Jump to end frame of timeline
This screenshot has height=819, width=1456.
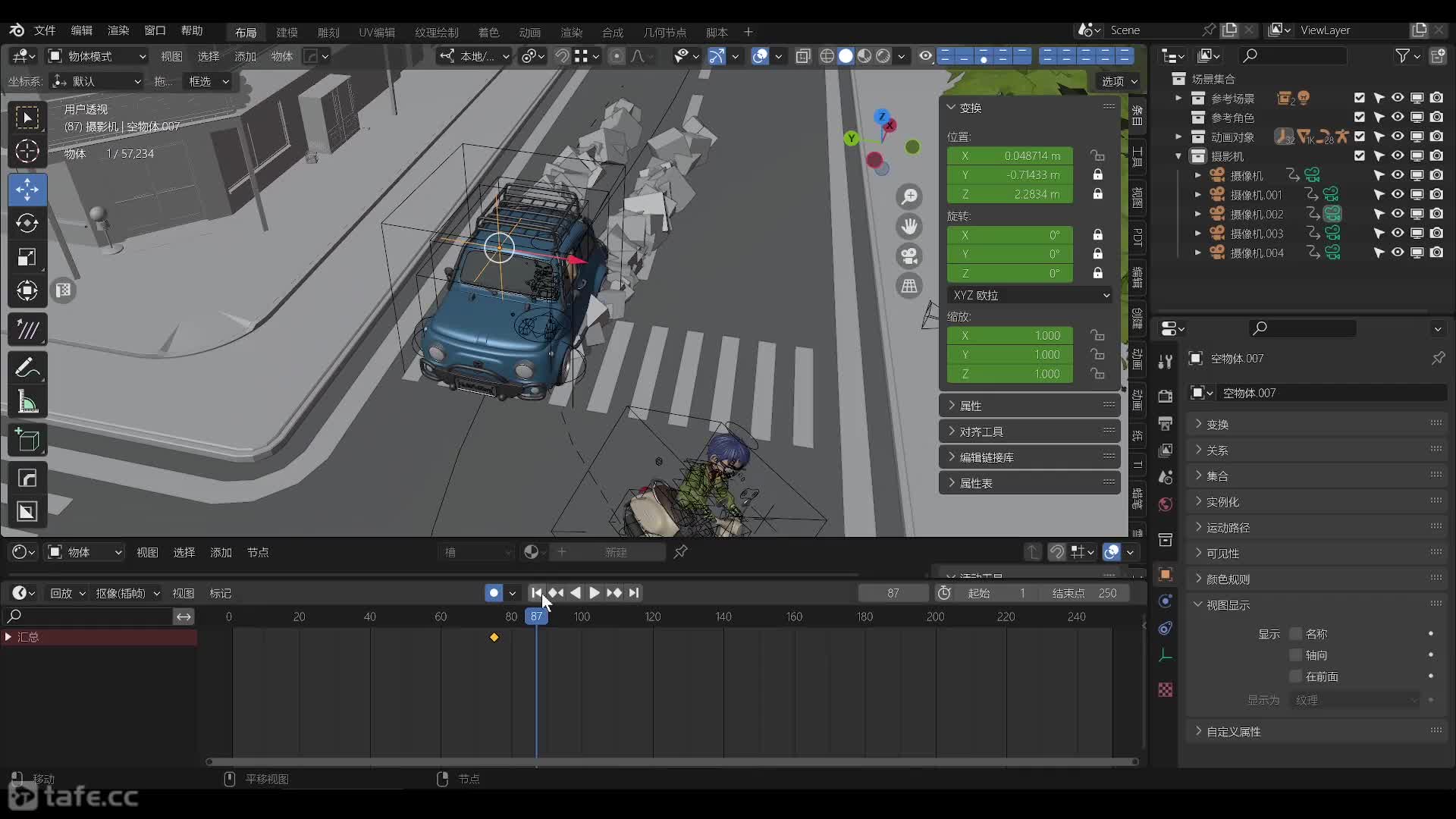634,593
